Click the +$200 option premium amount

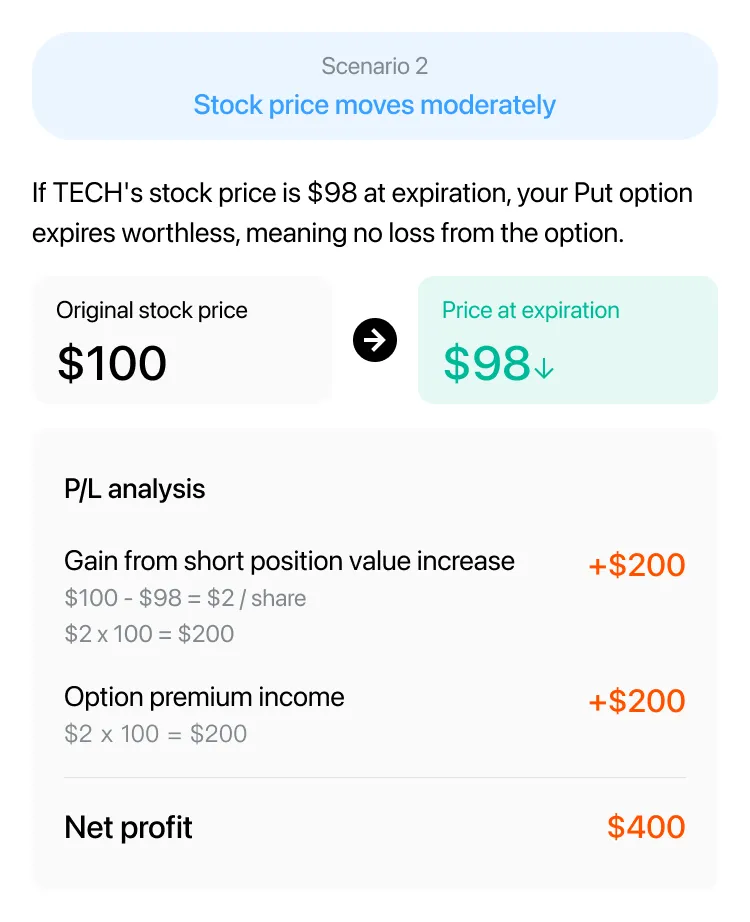coord(637,701)
